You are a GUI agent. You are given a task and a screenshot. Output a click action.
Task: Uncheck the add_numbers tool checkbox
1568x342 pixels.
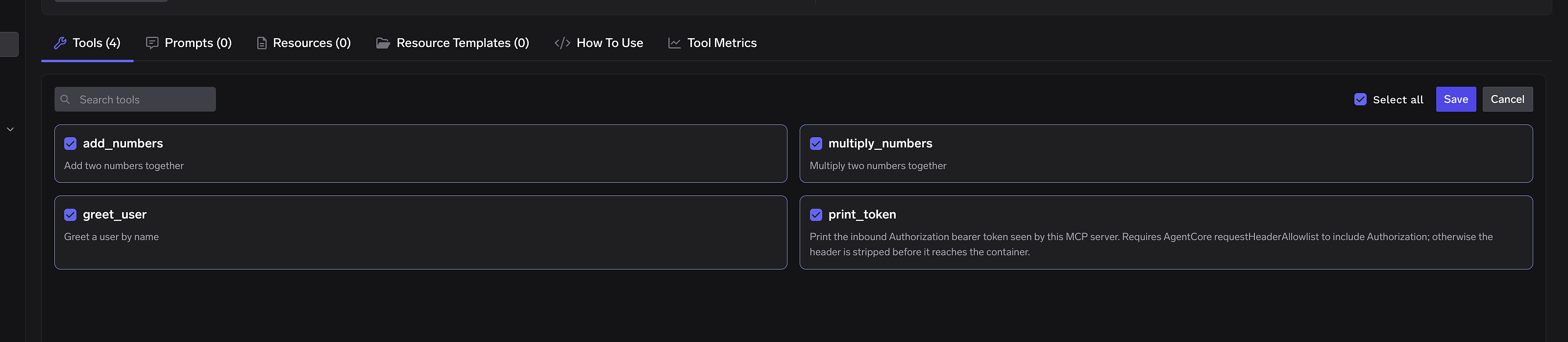71,144
